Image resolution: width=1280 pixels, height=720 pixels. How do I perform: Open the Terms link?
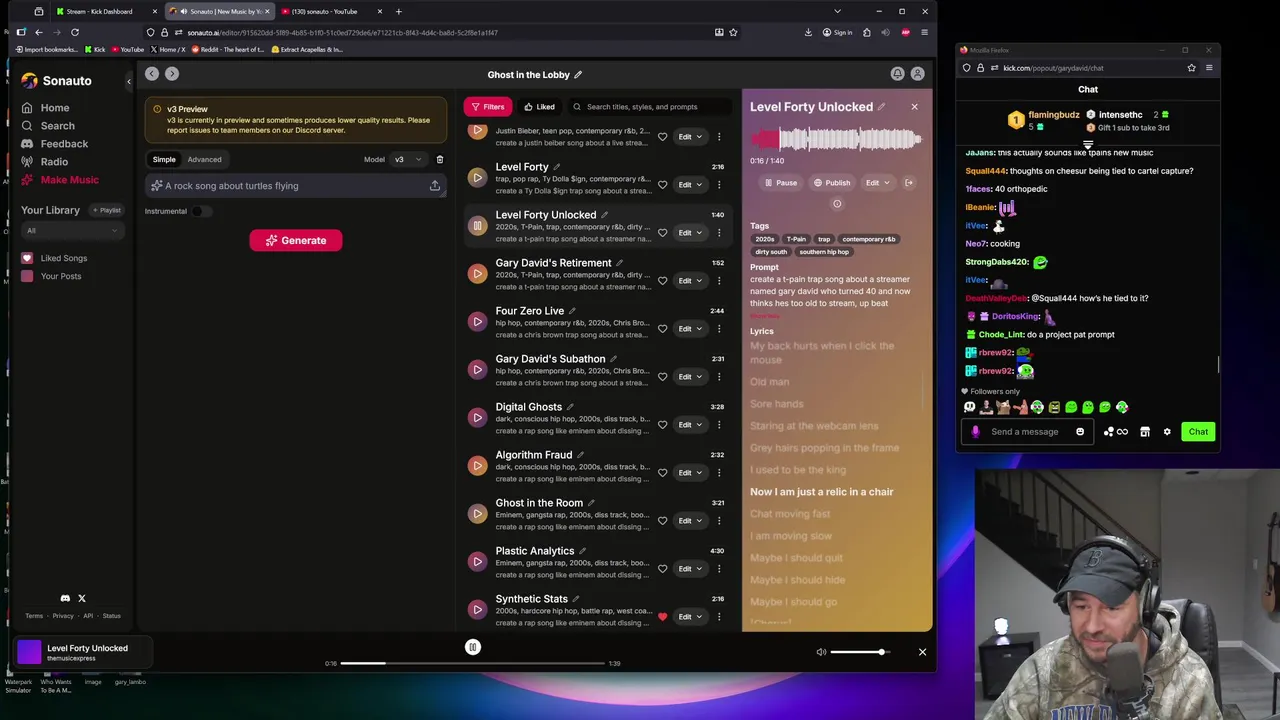pos(34,616)
